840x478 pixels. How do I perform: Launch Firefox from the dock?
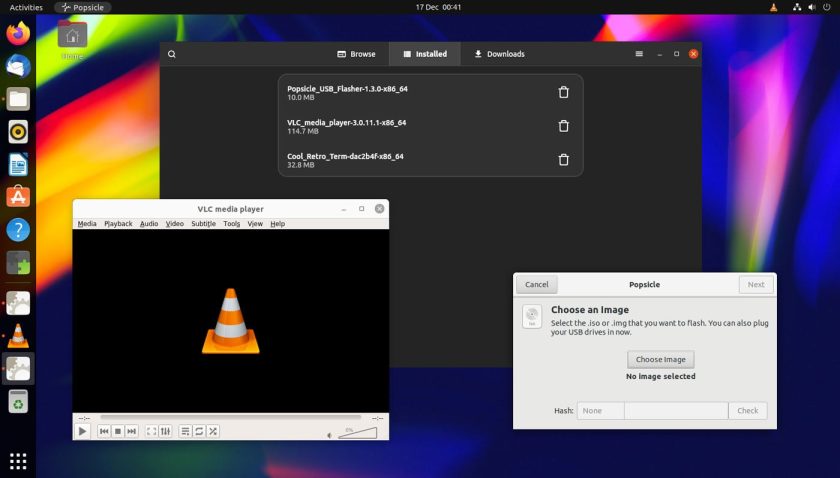[x=18, y=33]
